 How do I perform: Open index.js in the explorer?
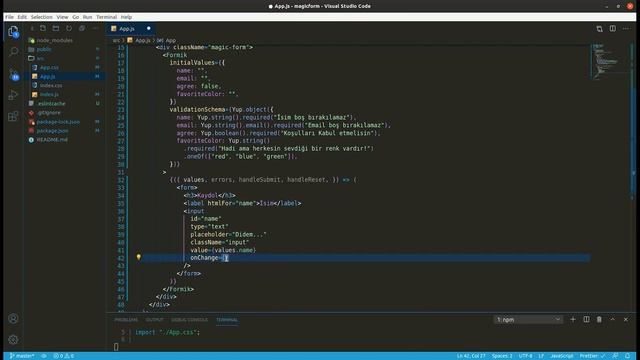click(49, 94)
